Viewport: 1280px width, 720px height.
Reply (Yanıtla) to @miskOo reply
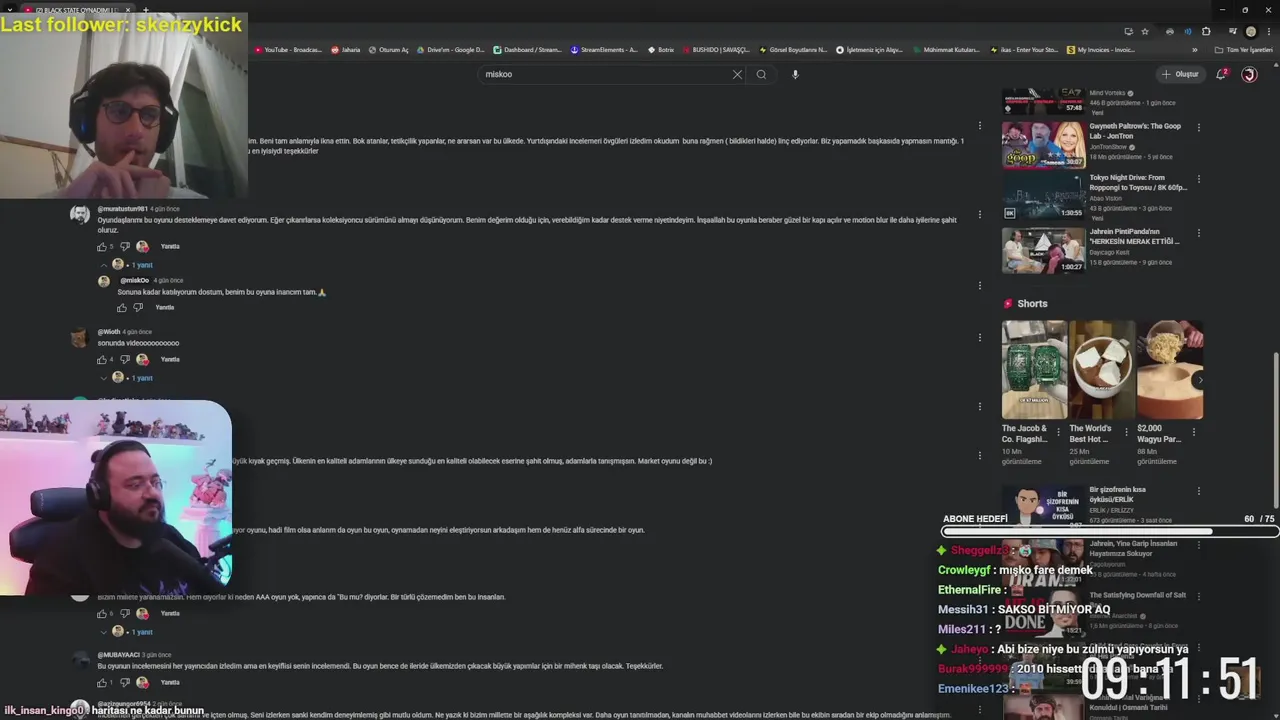tap(165, 307)
